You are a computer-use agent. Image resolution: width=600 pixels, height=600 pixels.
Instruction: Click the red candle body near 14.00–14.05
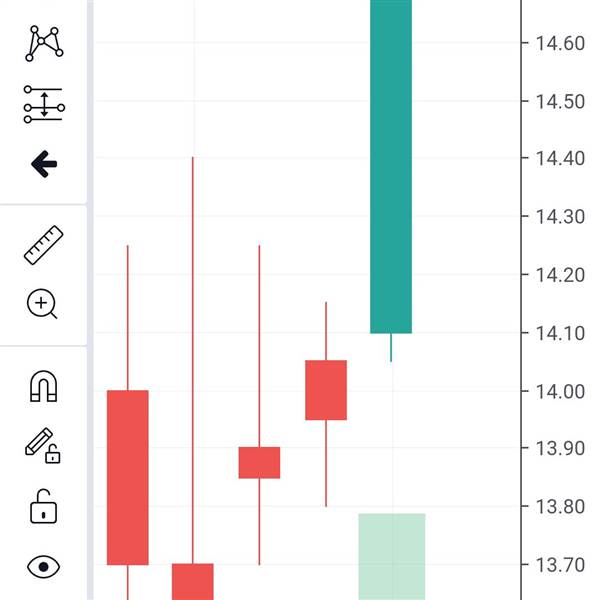(x=326, y=390)
